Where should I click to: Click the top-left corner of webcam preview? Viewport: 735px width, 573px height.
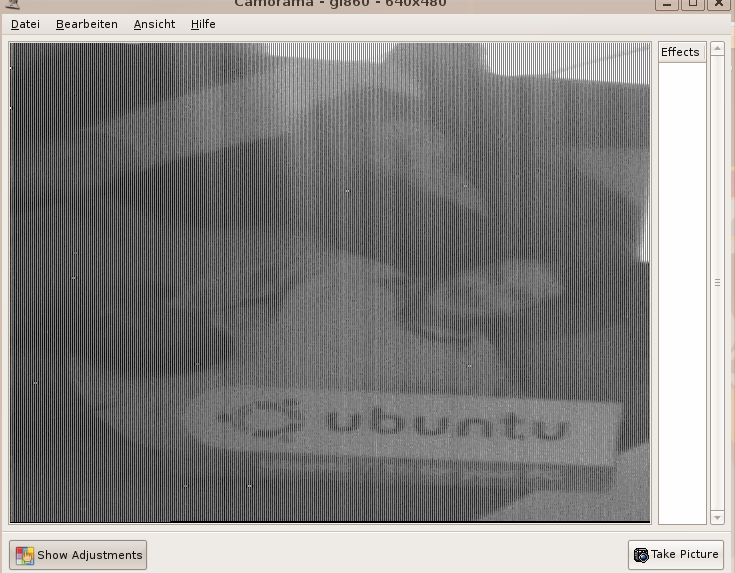coord(13,46)
